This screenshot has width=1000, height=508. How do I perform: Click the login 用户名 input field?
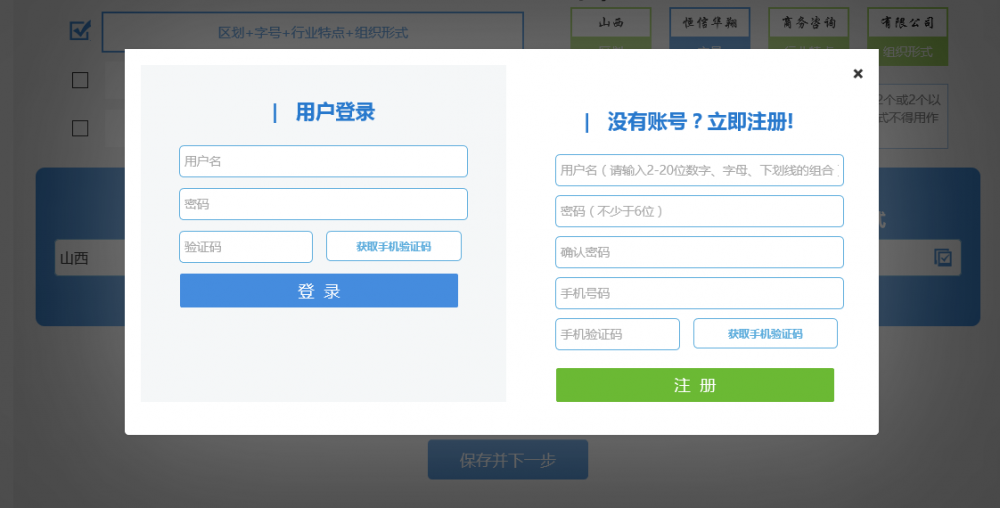coord(323,161)
